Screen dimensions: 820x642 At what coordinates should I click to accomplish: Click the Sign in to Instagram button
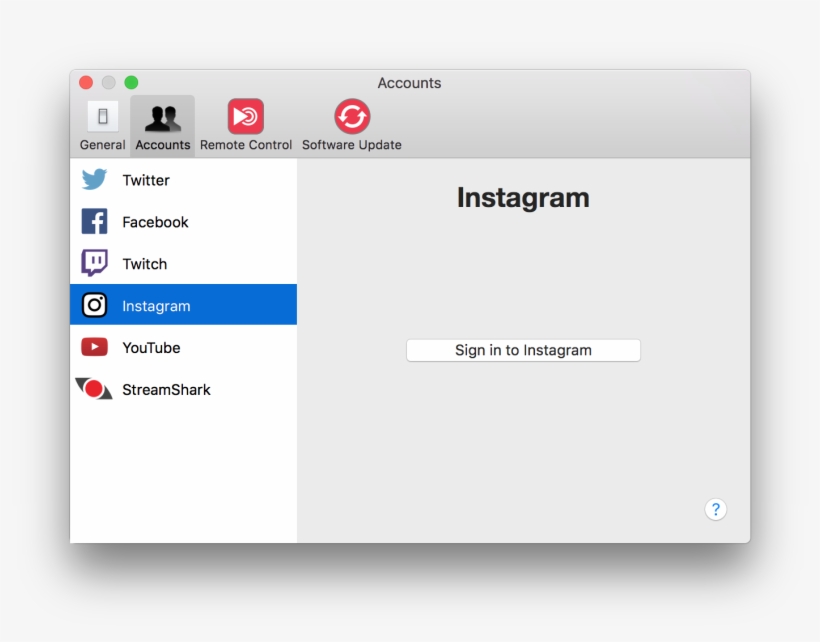[523, 350]
